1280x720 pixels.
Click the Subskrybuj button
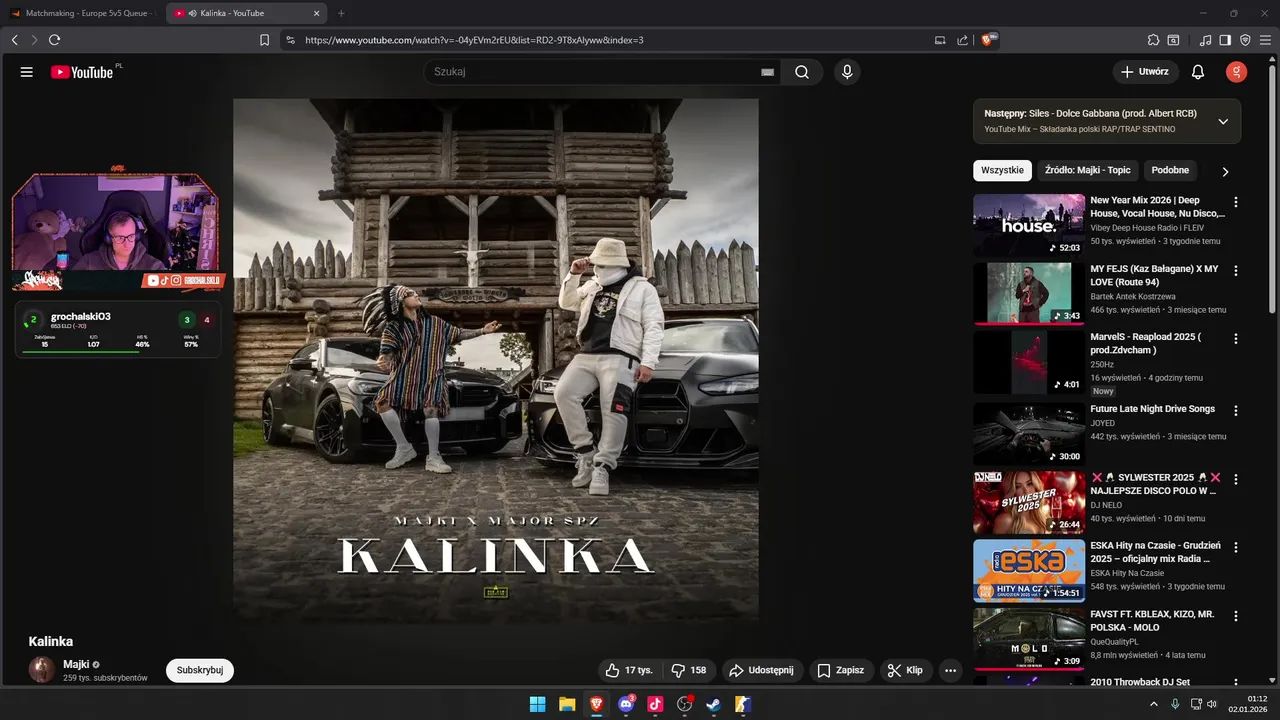[200, 670]
